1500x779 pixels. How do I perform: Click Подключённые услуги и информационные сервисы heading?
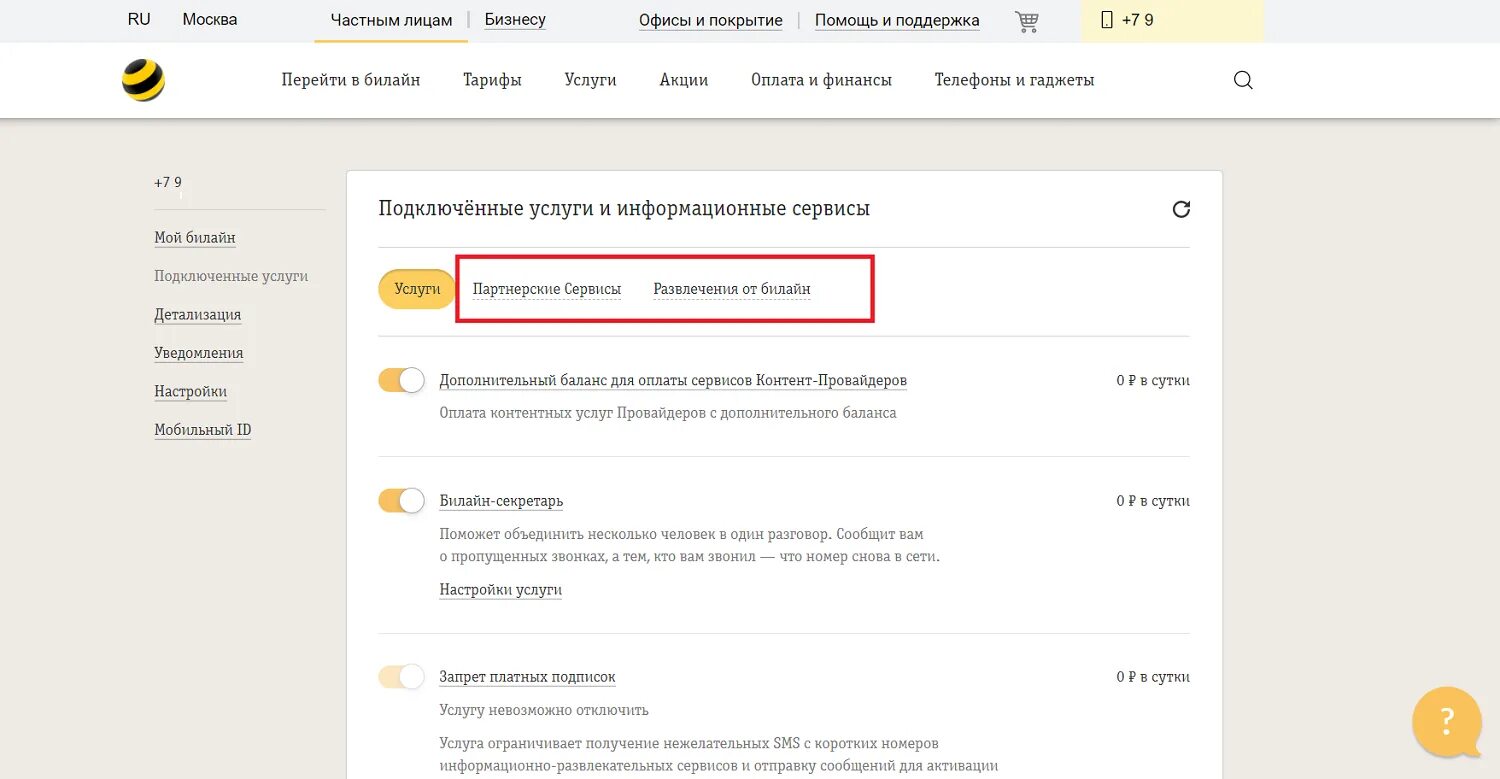pos(624,208)
